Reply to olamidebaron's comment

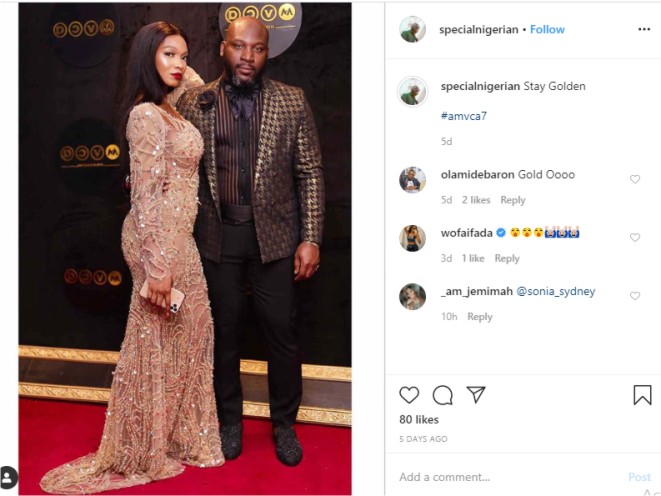click(513, 200)
